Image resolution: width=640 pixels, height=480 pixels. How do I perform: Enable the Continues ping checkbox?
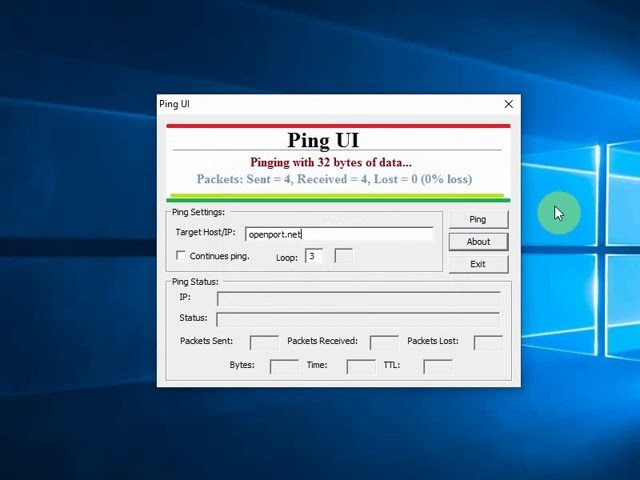(180, 256)
